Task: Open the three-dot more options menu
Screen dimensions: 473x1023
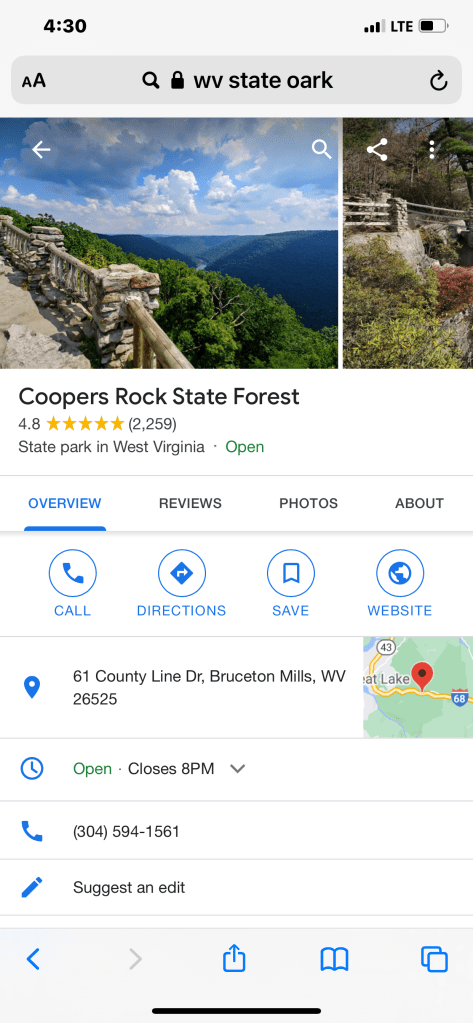Action: [432, 149]
